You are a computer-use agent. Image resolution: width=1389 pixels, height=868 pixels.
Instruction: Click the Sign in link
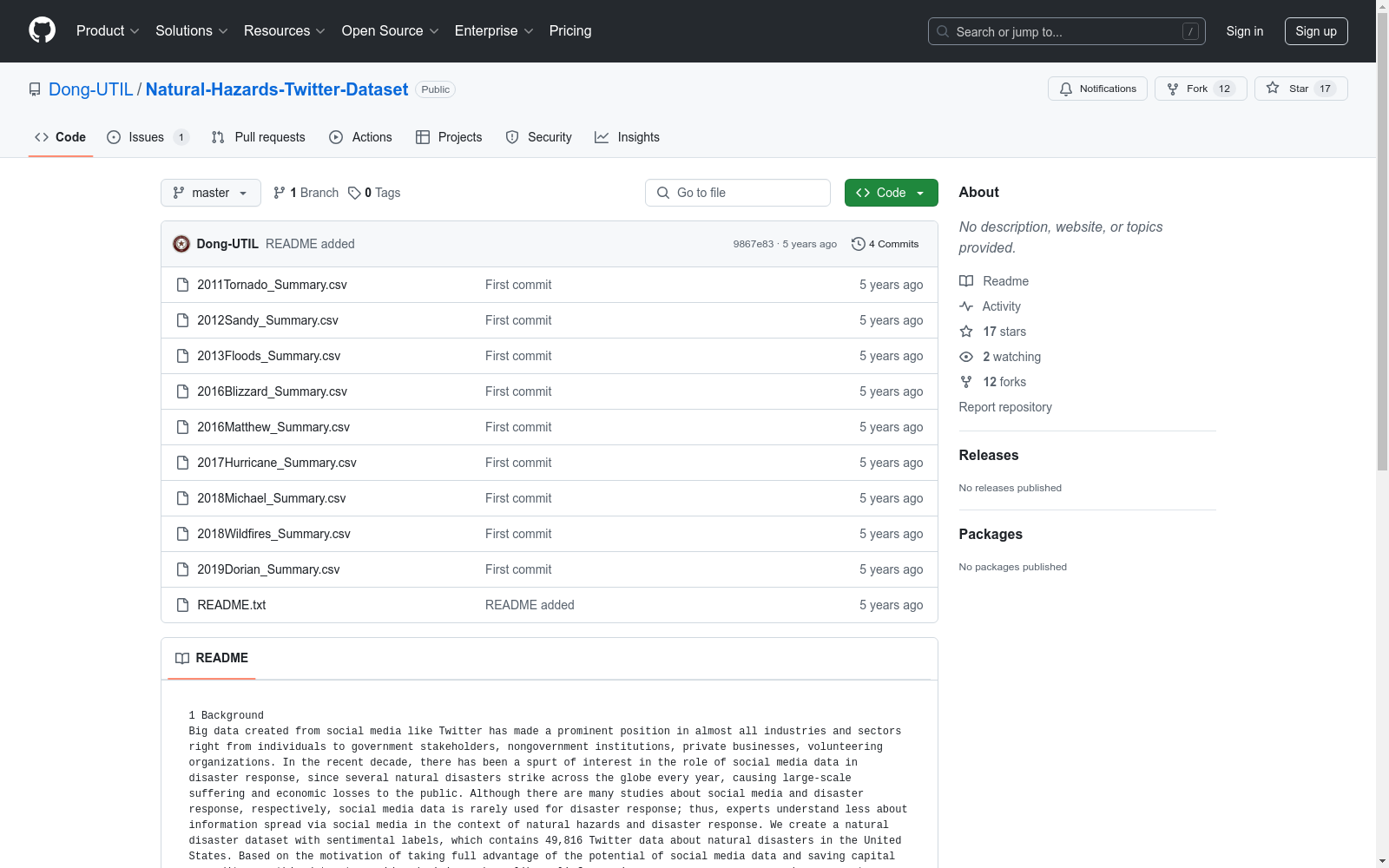pos(1245,31)
